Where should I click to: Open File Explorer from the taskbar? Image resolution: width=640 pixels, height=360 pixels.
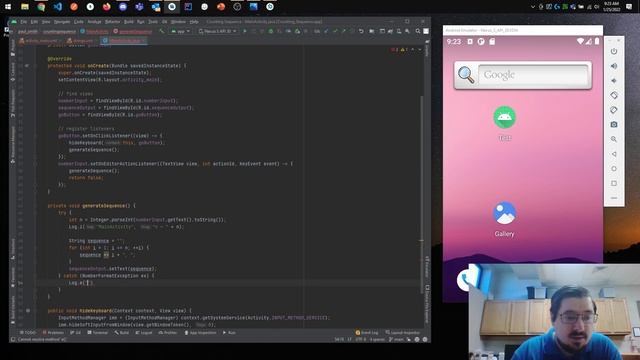tap(25, 7)
